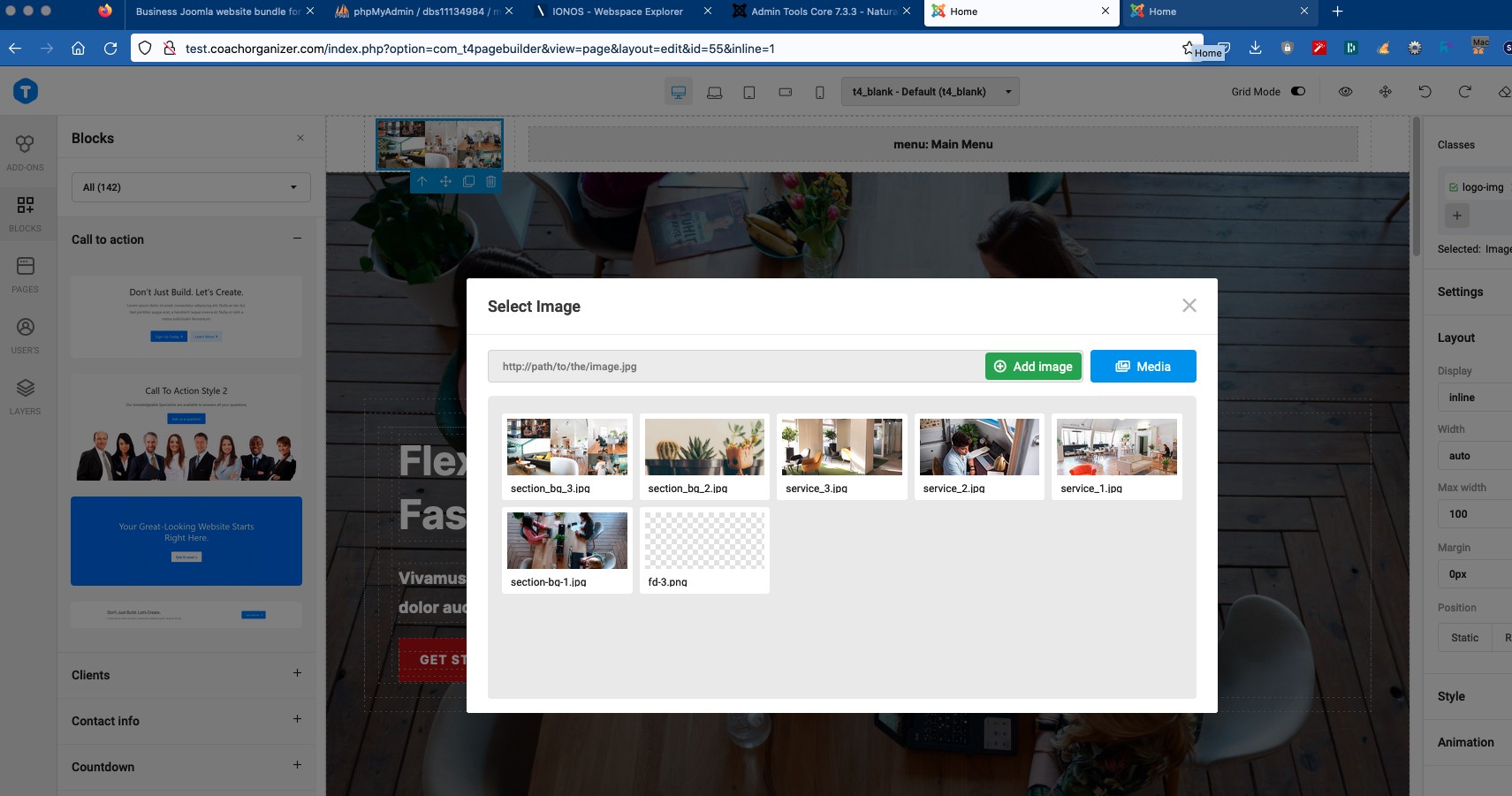
Task: Select parent element of selected image
Action: tap(422, 181)
